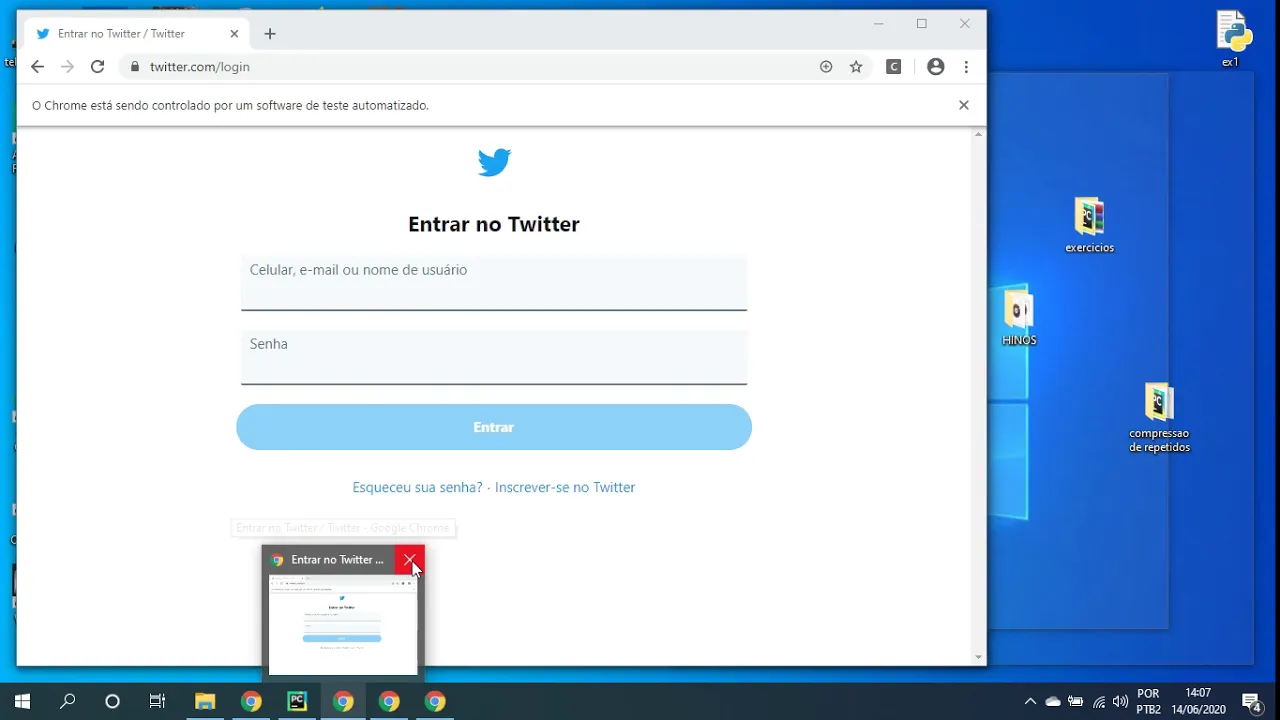The width and height of the screenshot is (1280, 720).
Task: Select the 'compressao de repetidos' desktop folder
Action: pyautogui.click(x=1159, y=418)
